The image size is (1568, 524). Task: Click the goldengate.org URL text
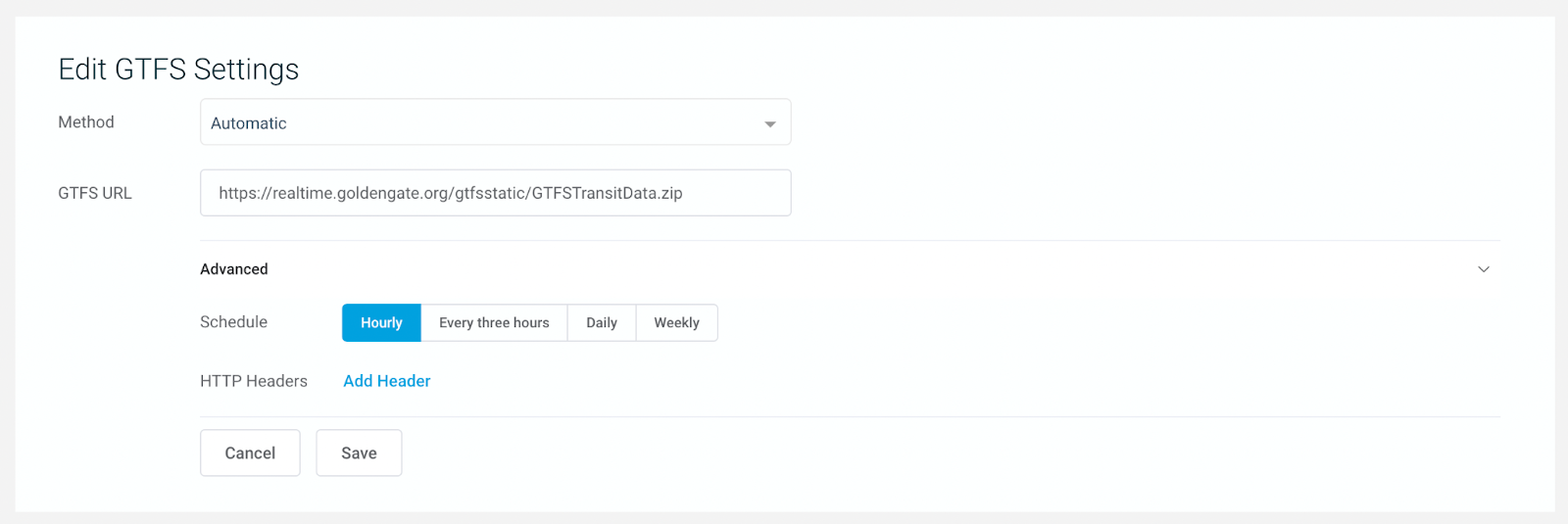click(451, 193)
